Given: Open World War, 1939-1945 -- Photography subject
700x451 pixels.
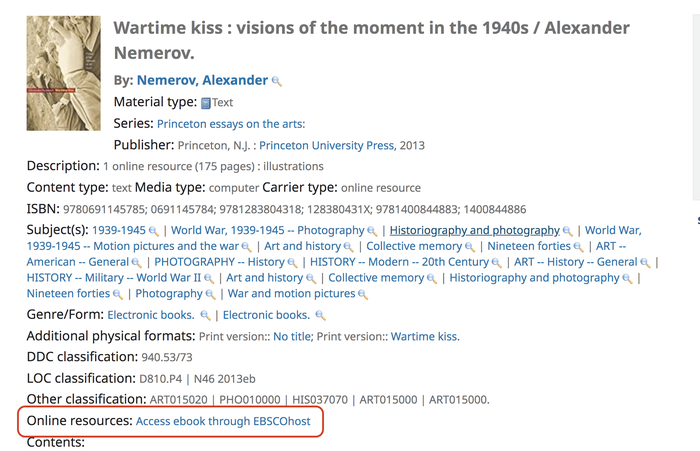Looking at the screenshot, I should pos(254,230).
